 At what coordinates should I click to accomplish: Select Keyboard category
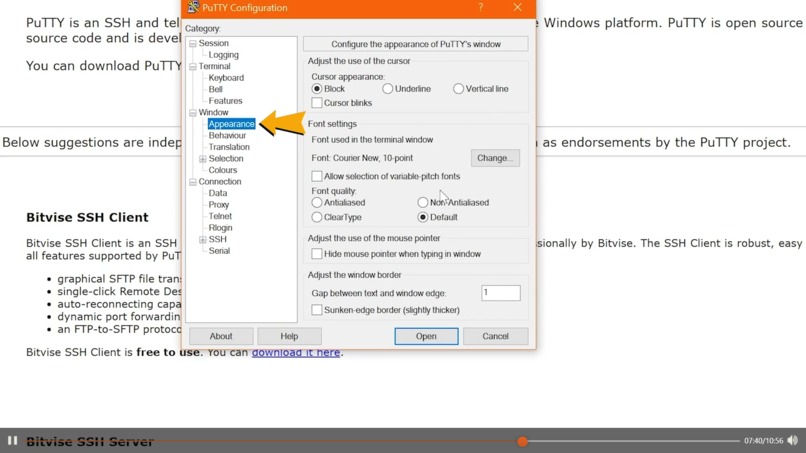click(226, 78)
